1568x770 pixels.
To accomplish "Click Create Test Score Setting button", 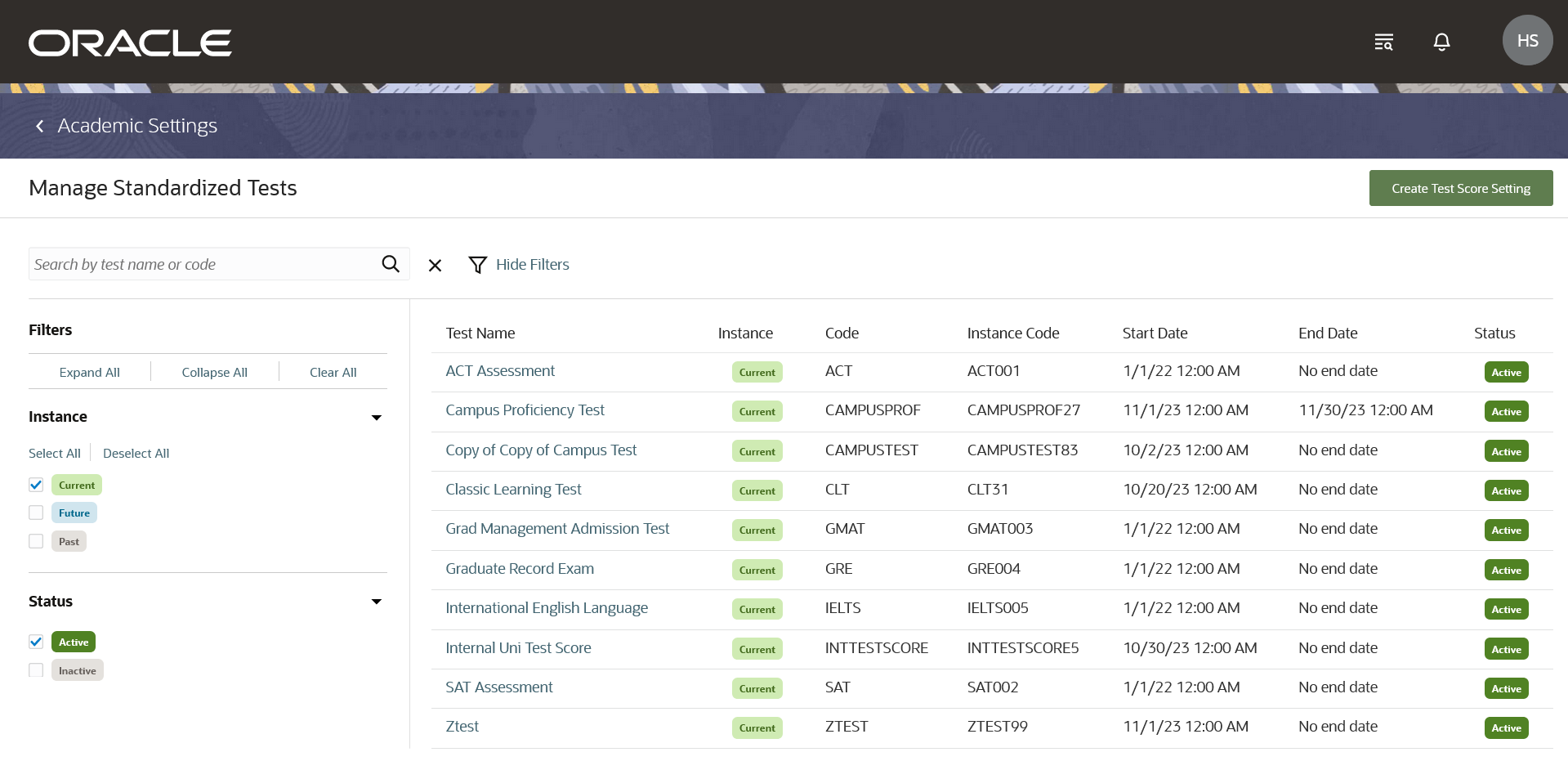I will click(1460, 188).
